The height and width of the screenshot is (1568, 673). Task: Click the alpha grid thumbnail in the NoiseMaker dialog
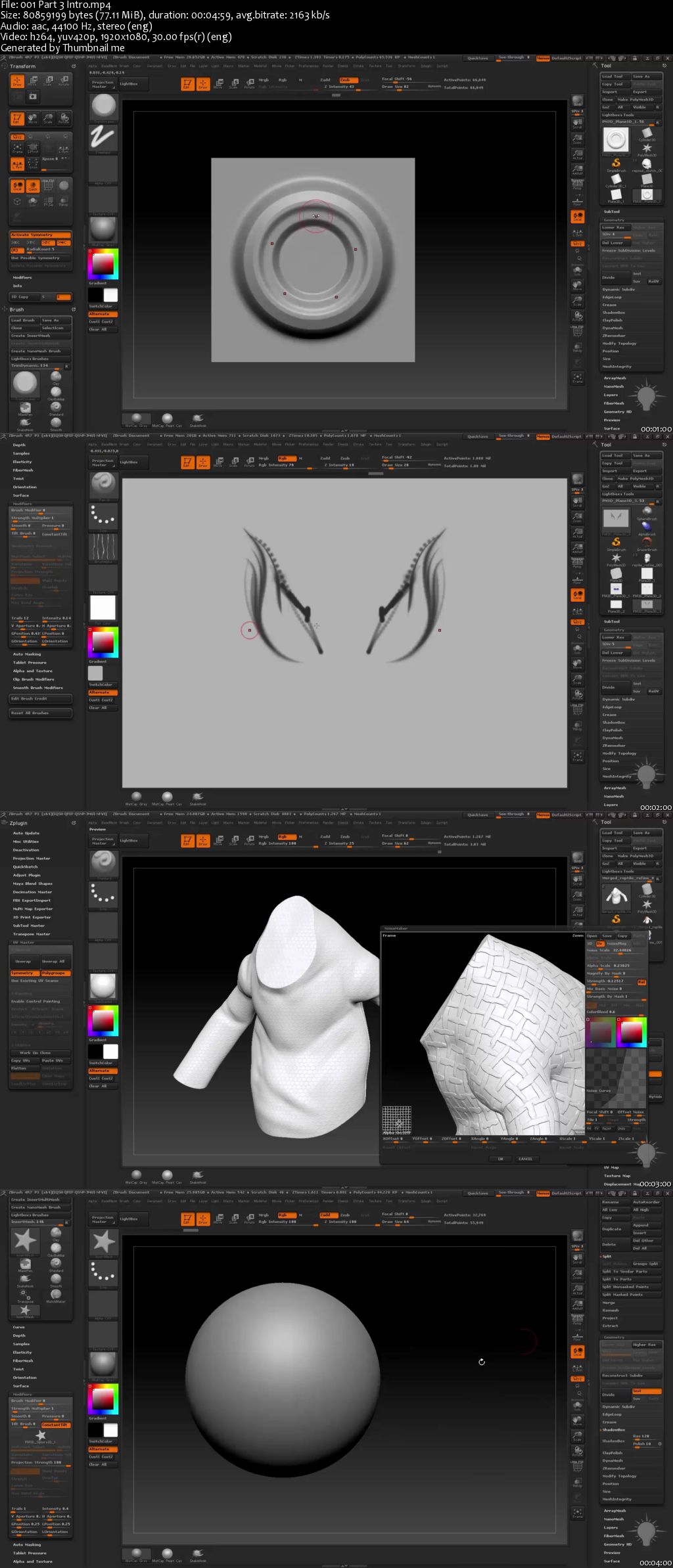396,1120
